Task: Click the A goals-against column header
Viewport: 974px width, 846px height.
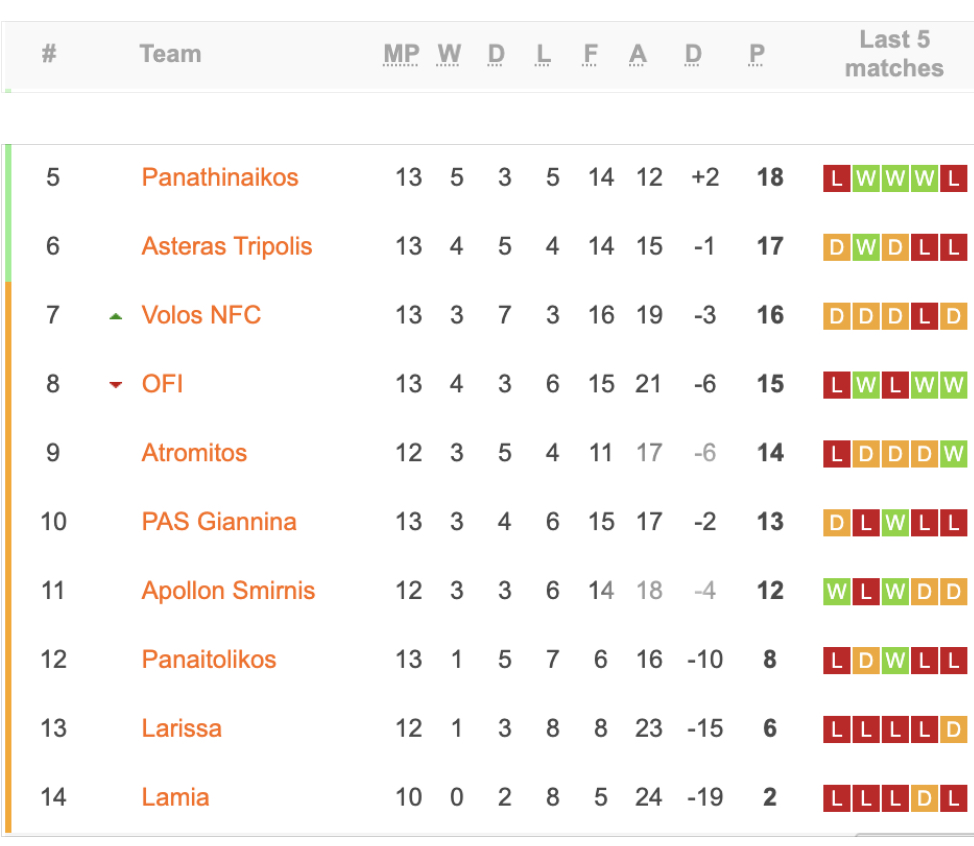Action: point(637,54)
